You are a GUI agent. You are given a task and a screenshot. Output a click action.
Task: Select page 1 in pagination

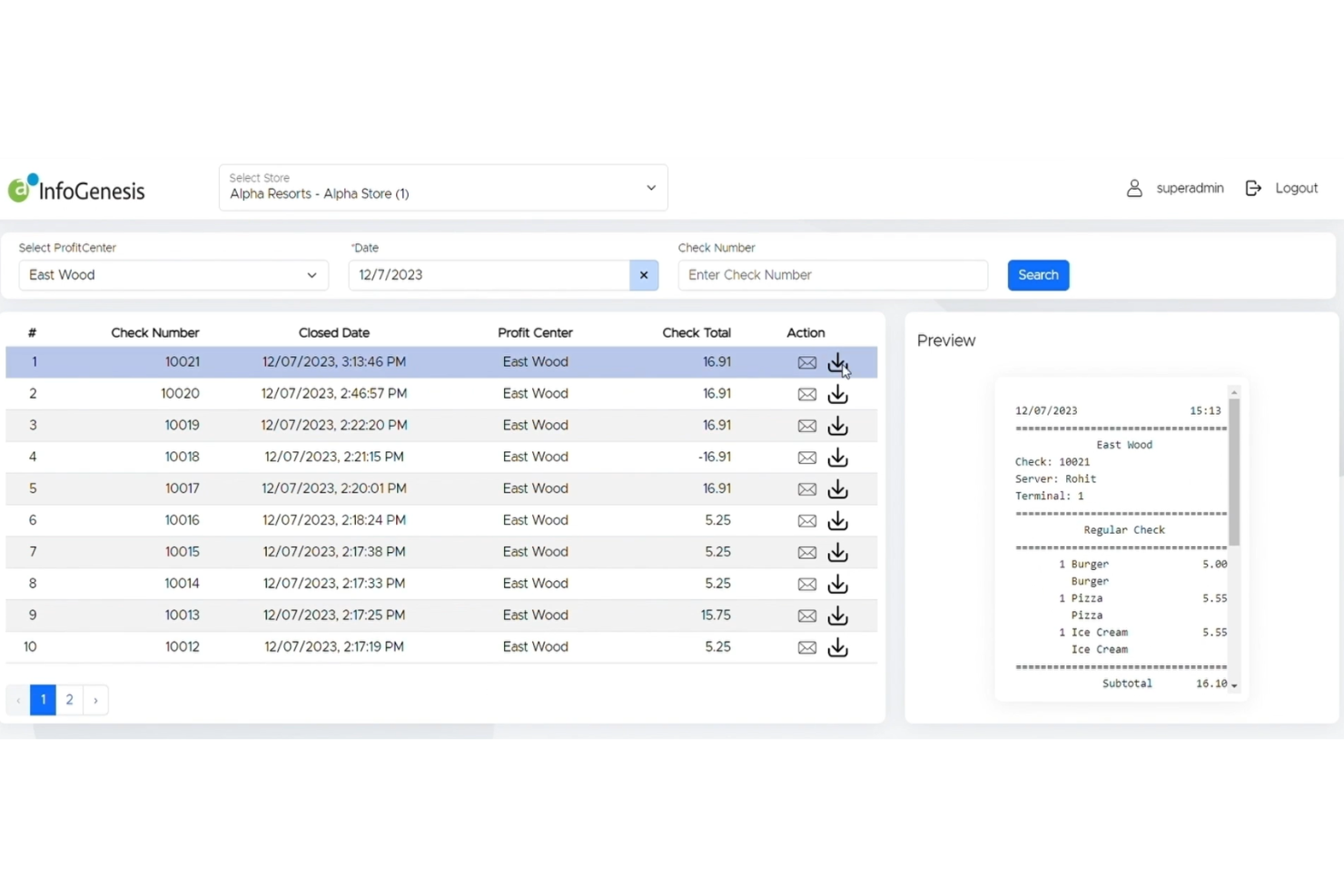coord(43,700)
